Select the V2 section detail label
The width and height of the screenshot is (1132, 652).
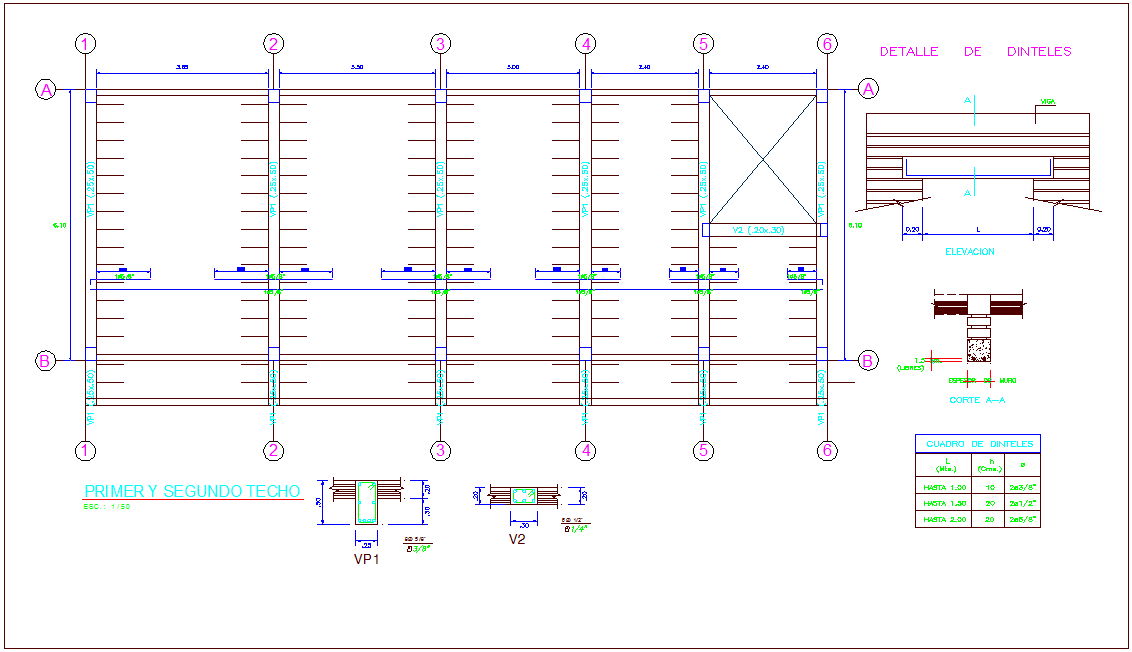517,539
